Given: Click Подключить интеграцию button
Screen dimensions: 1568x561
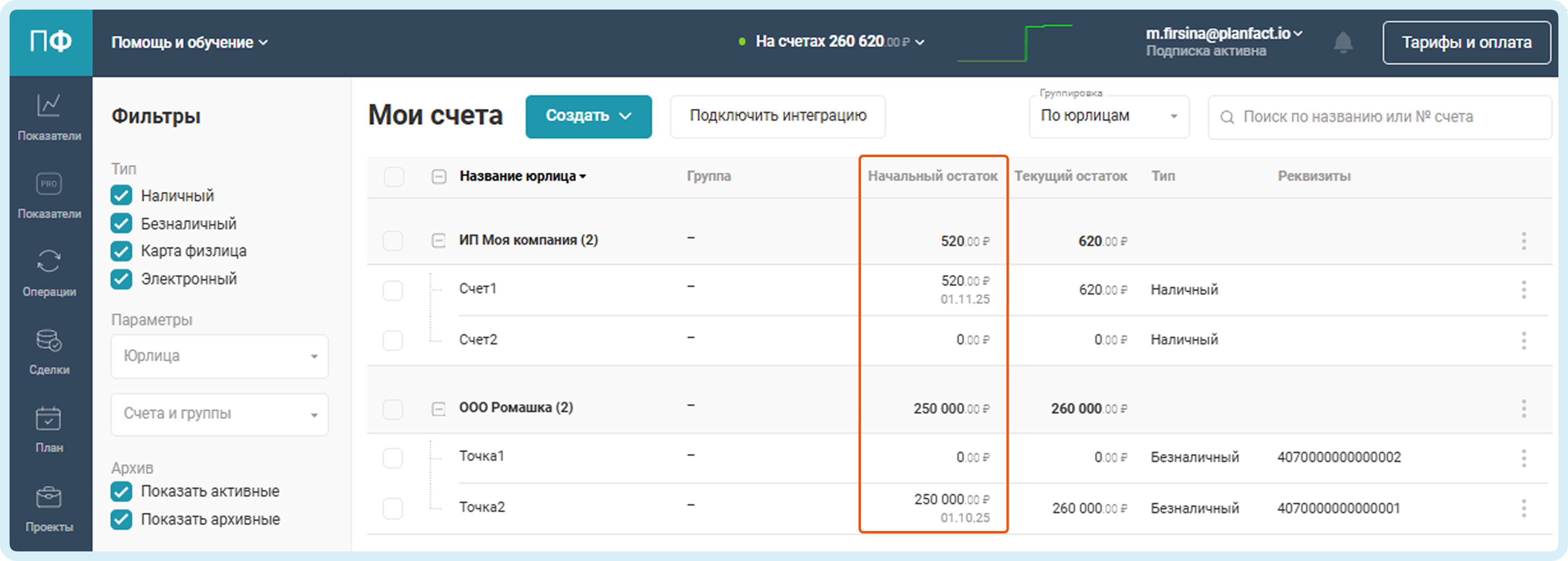Looking at the screenshot, I should click(x=777, y=116).
